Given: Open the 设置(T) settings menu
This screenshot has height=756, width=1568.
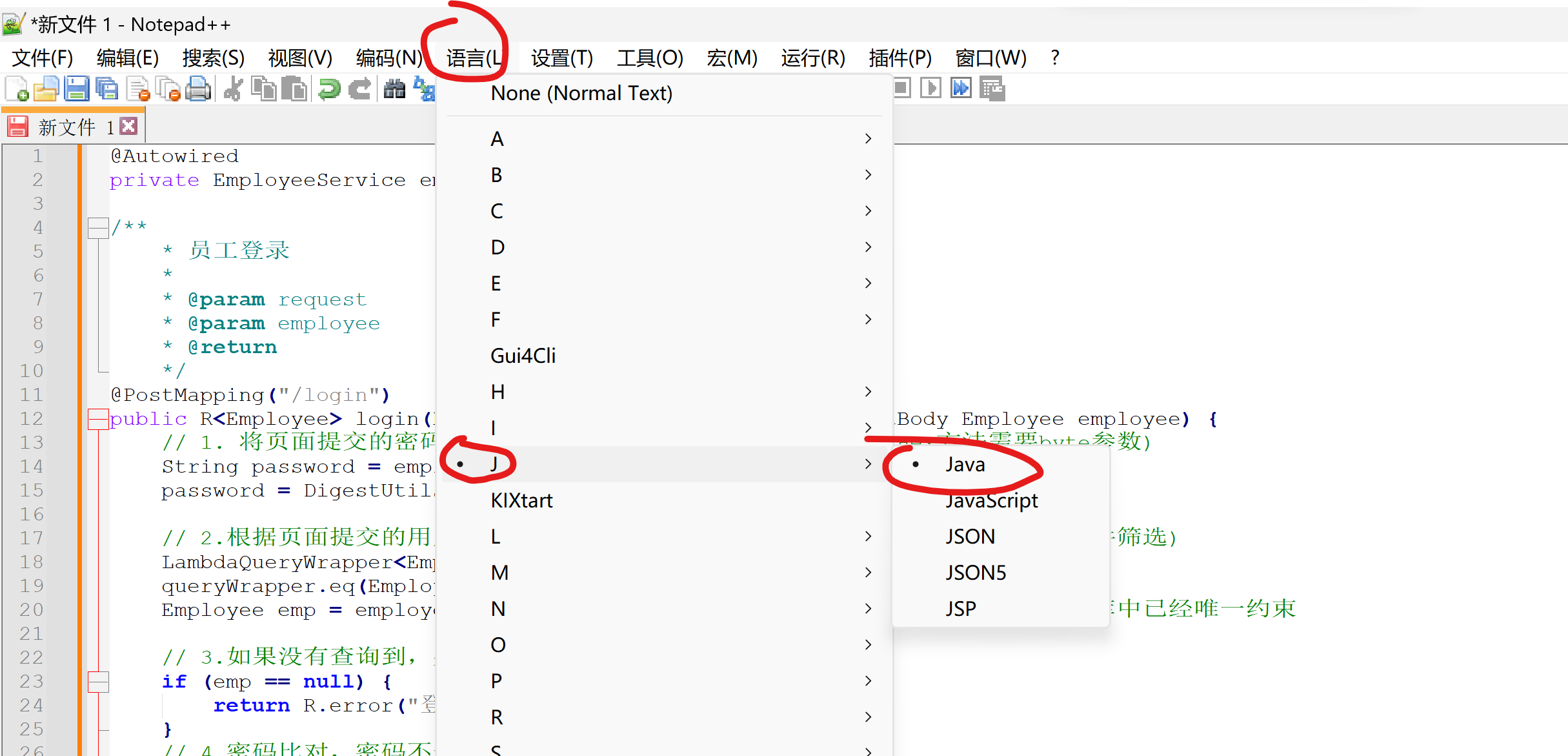Looking at the screenshot, I should (x=561, y=58).
